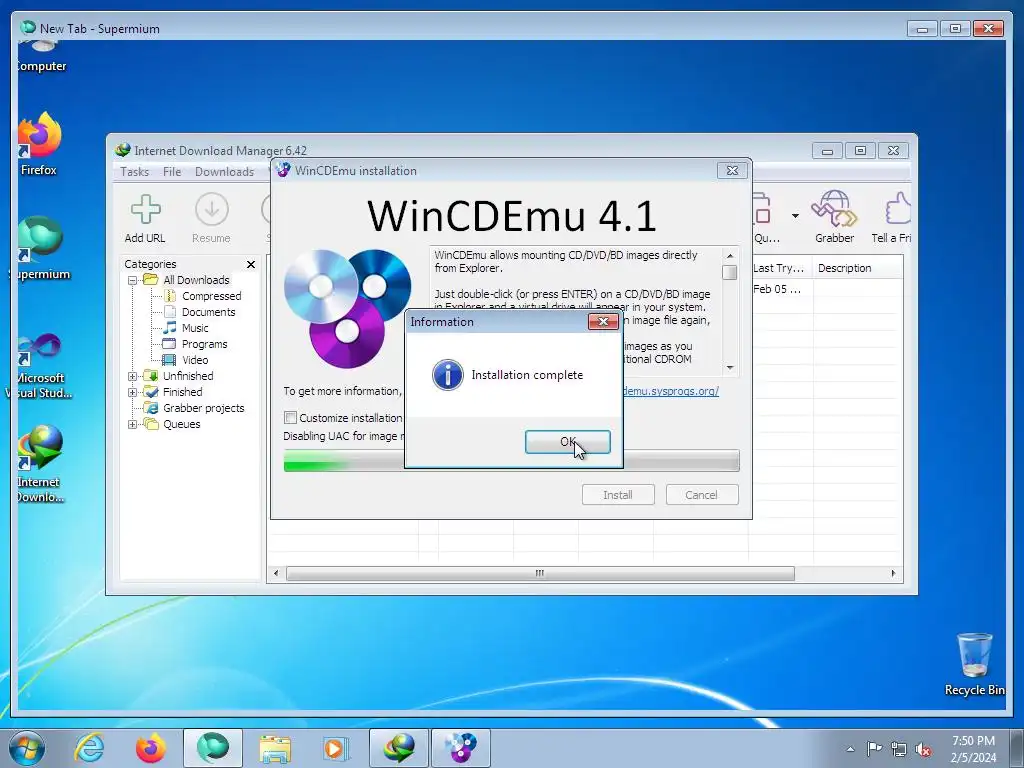Open the sysprogs.org link in installer

pyautogui.click(x=671, y=391)
